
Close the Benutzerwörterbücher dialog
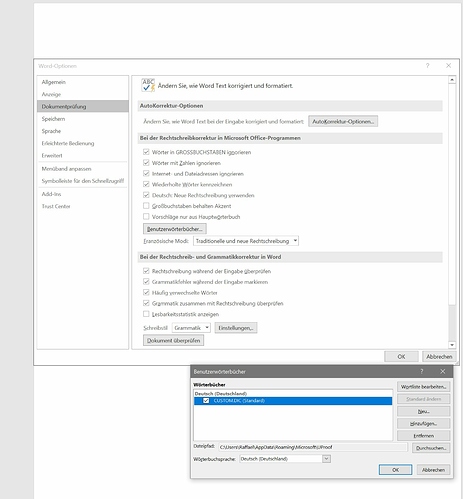click(x=443, y=371)
